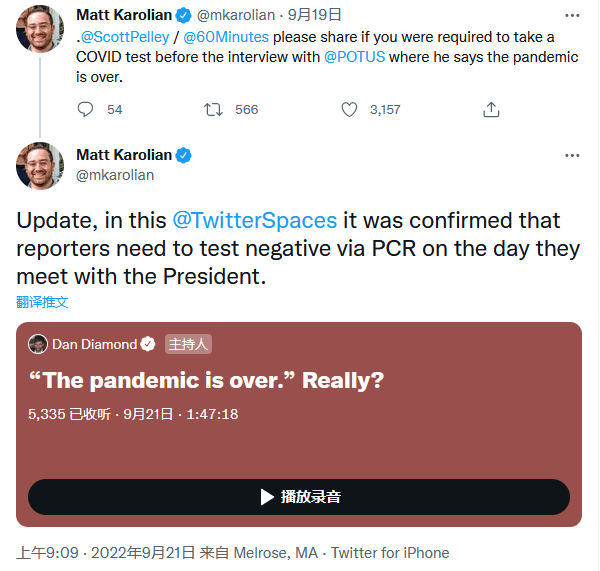
Task: Open the first tweet's three-dot more menu
Action: (572, 15)
